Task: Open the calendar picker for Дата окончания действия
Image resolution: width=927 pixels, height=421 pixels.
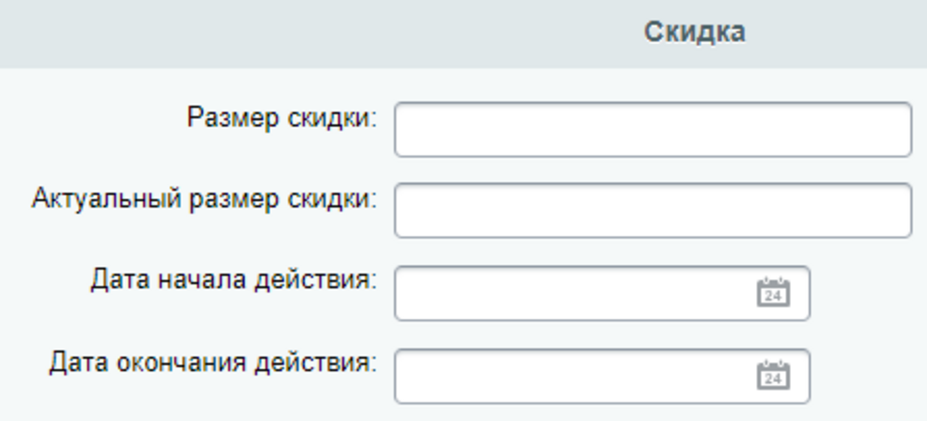Action: pos(773,375)
